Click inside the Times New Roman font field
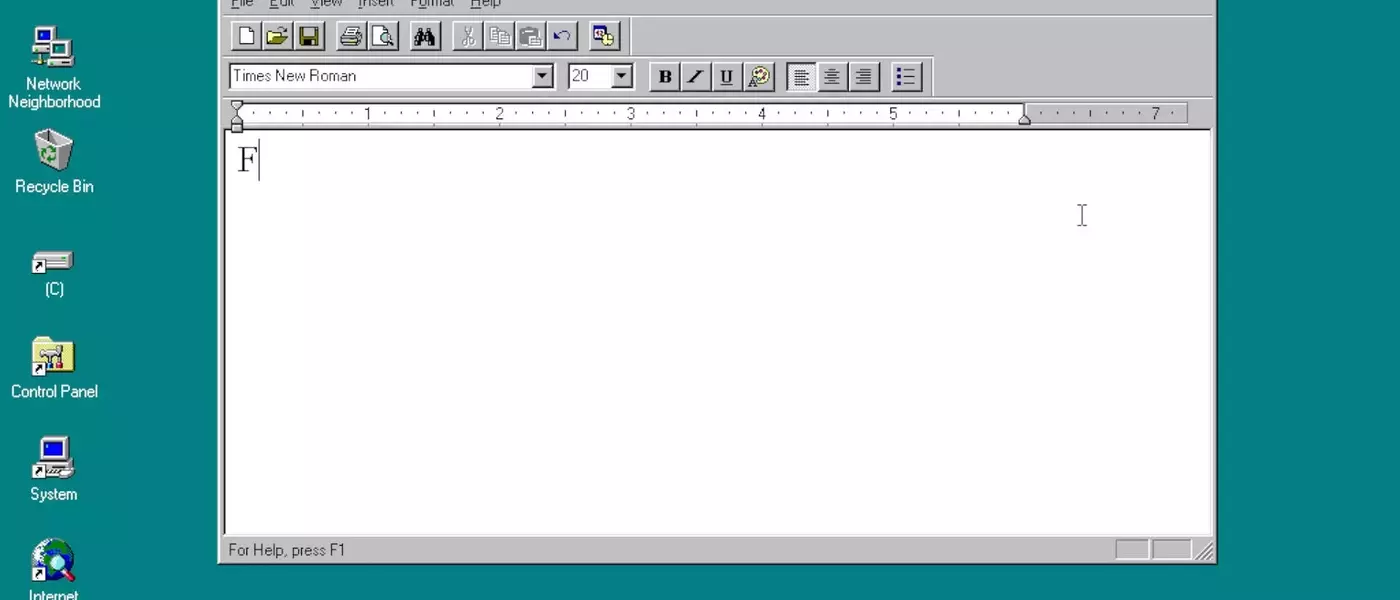The image size is (1400, 600). point(381,76)
